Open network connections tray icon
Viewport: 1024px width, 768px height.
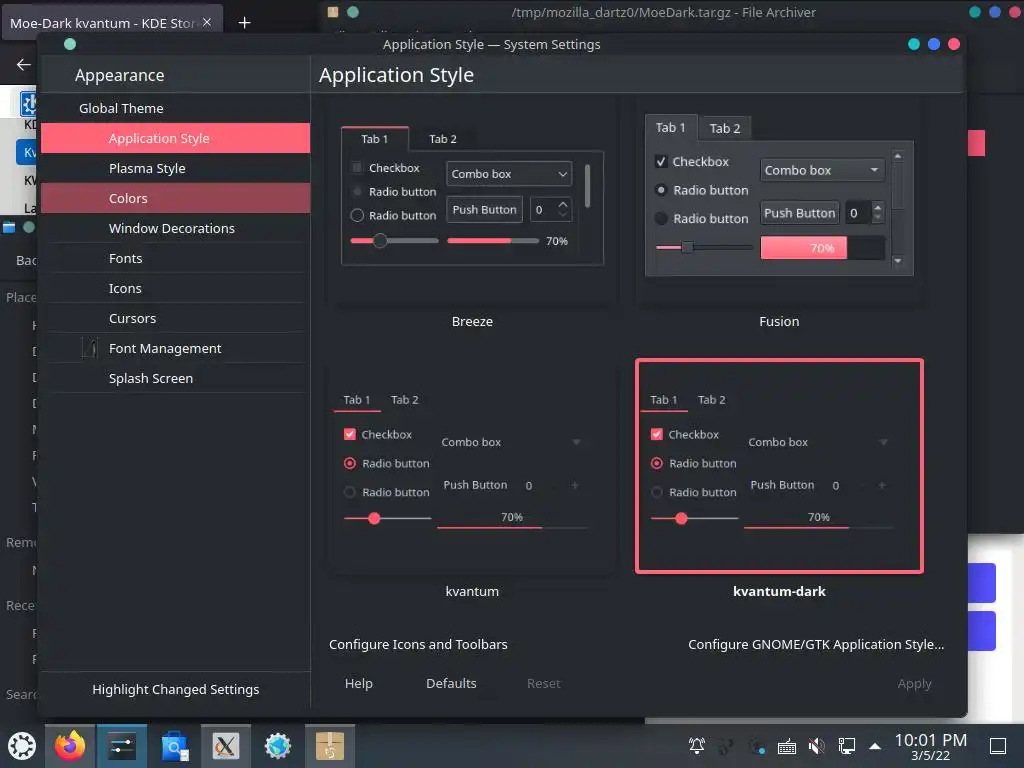pos(847,746)
